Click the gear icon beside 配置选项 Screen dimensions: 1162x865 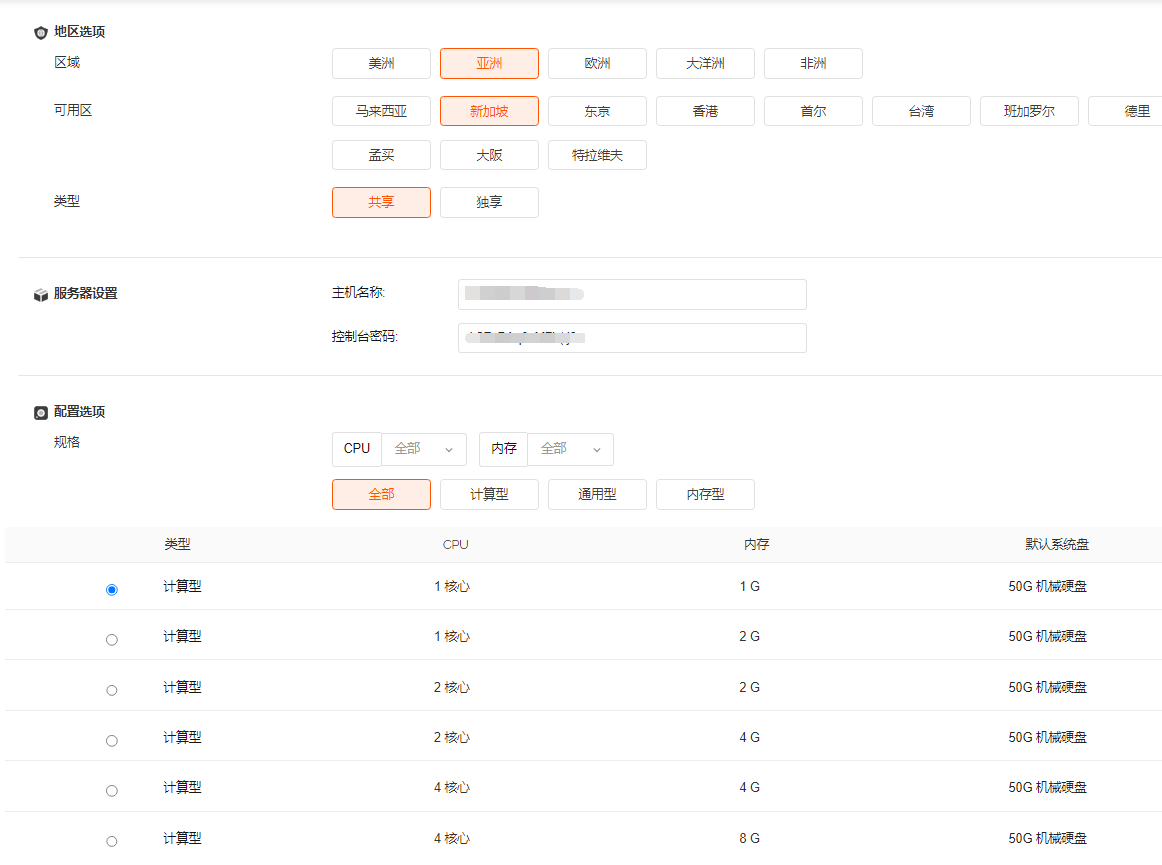click(41, 413)
